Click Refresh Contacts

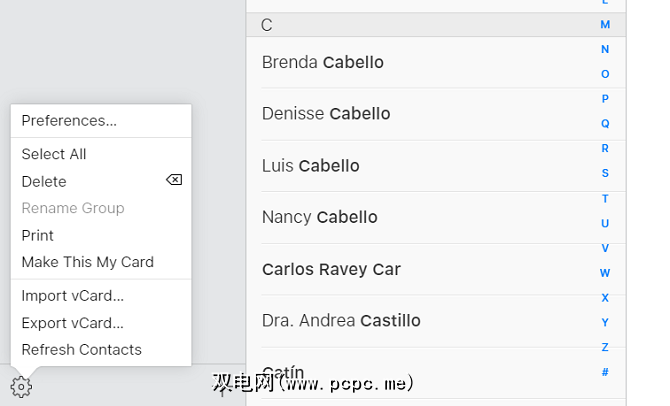(82, 350)
